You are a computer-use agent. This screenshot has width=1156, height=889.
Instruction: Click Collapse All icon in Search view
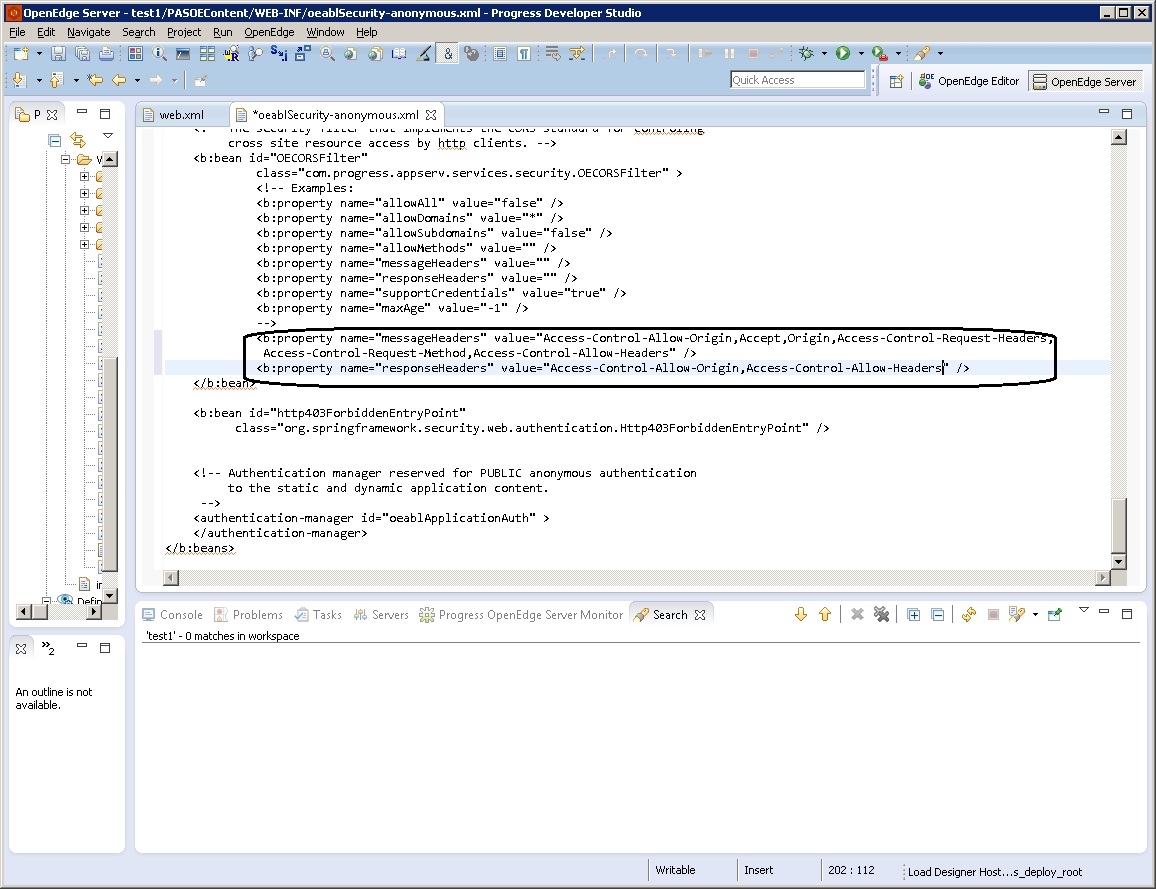tap(938, 615)
